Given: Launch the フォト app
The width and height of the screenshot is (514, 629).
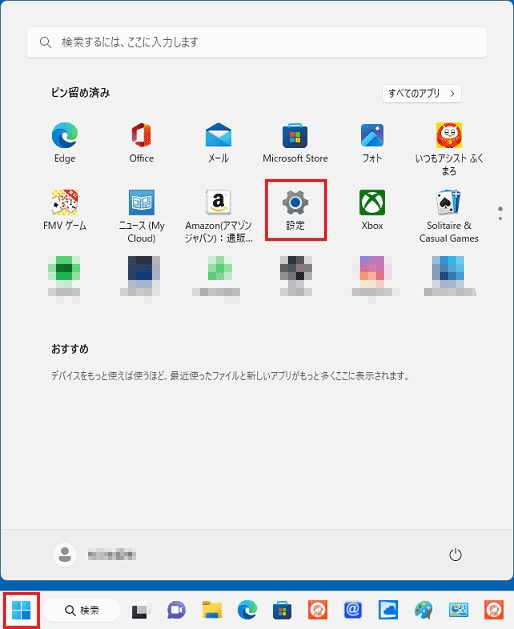Looking at the screenshot, I should [x=372, y=142].
